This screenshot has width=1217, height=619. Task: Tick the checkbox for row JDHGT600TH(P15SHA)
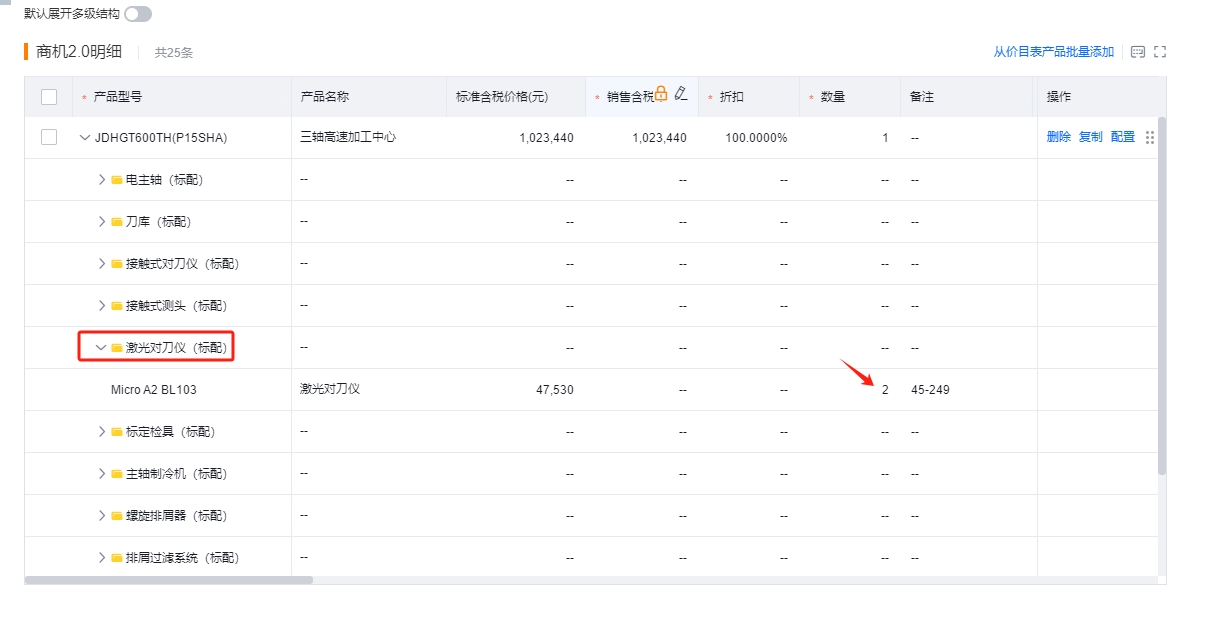(49, 137)
